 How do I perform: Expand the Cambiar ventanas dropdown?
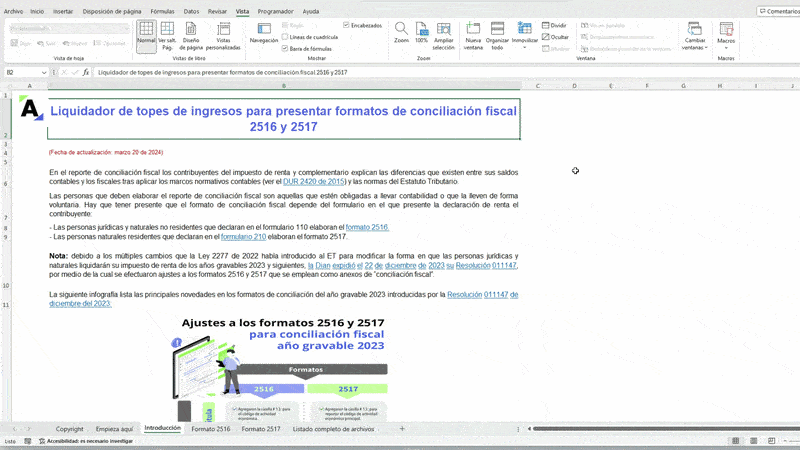point(694,36)
